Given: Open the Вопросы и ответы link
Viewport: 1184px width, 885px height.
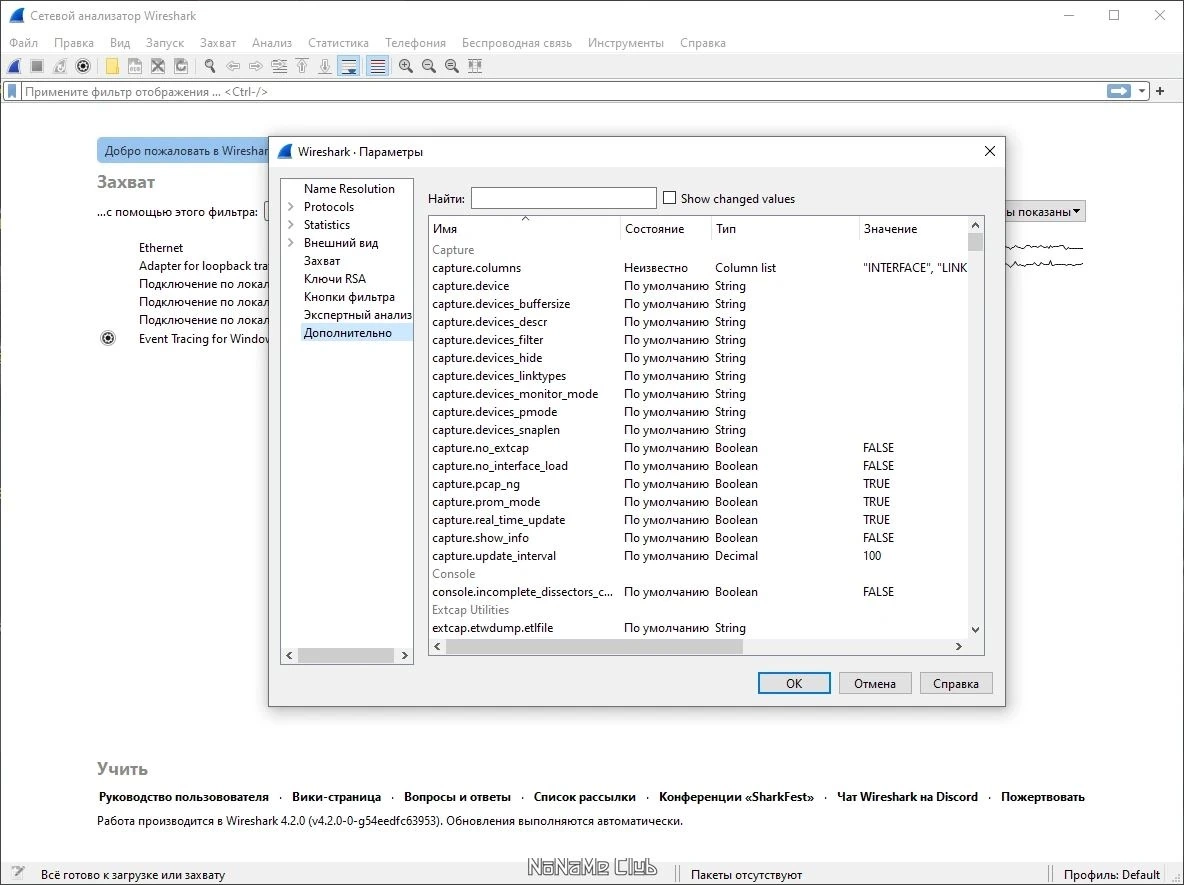Looking at the screenshot, I should pos(458,797).
